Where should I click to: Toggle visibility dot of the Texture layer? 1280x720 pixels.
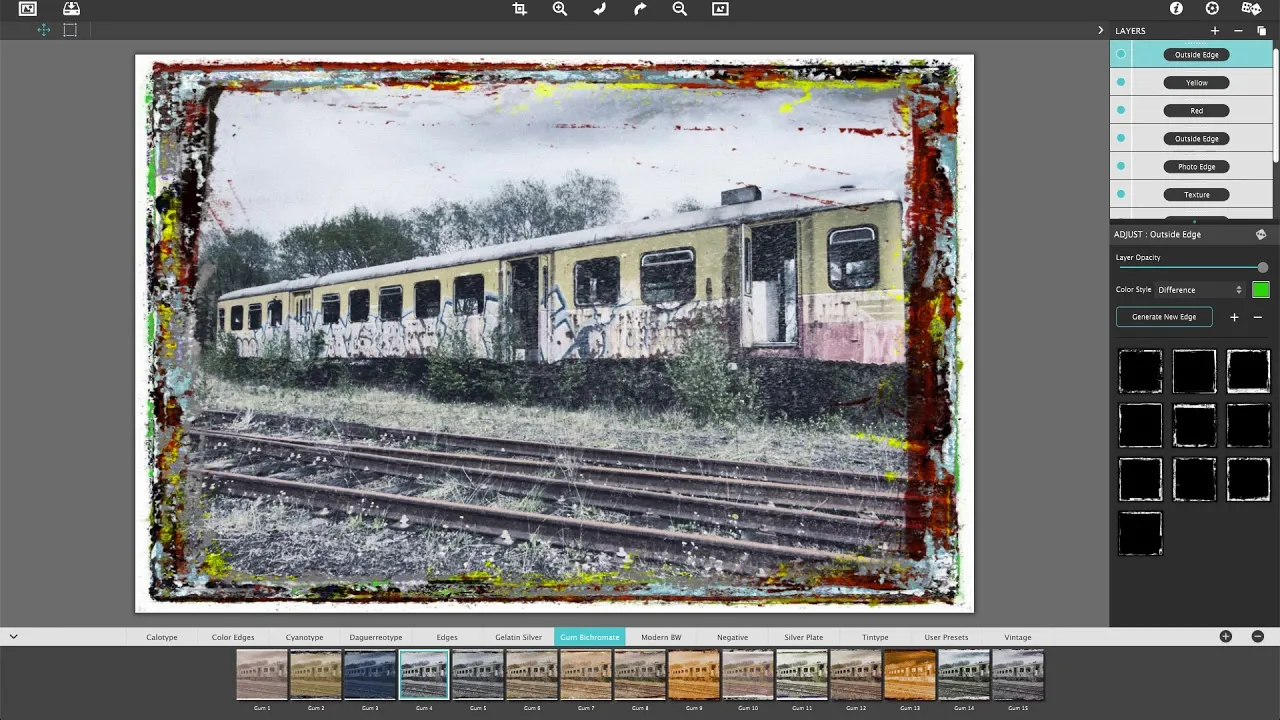tap(1121, 194)
